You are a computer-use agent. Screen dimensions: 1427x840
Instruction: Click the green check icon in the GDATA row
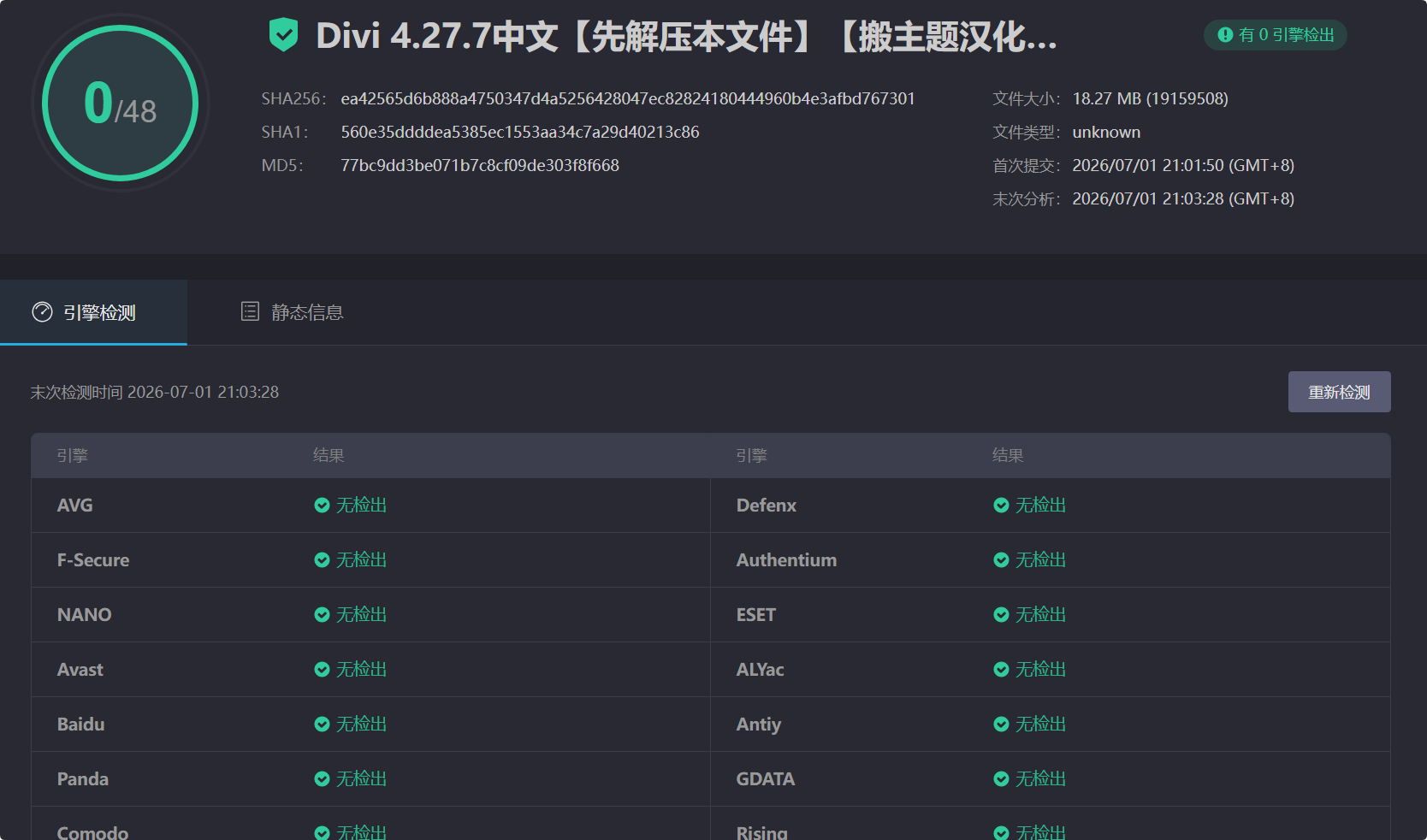pos(1001,779)
